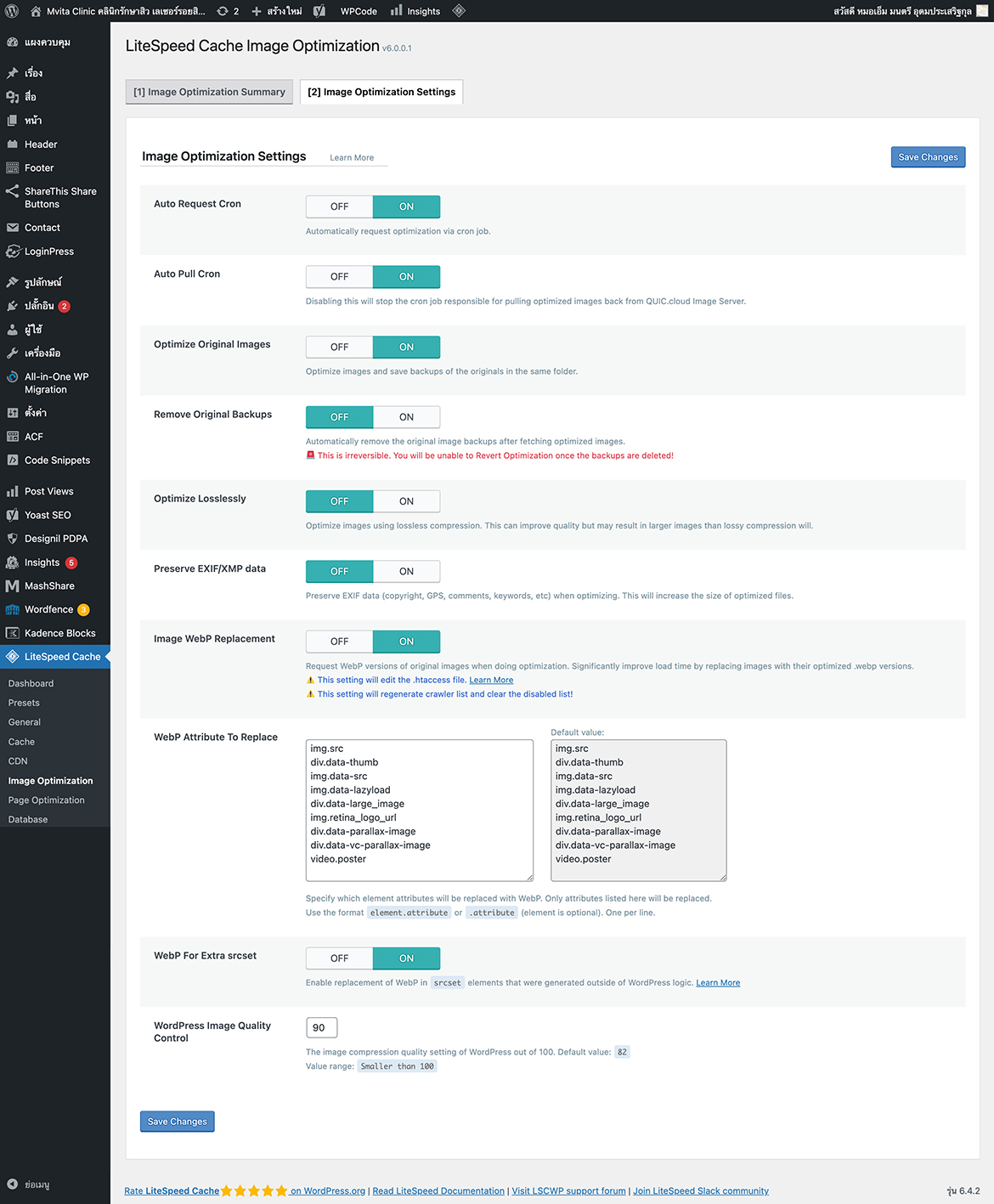The height and width of the screenshot is (1204, 994).
Task: Join LiteSpeed Slack community link
Action: tap(701, 1191)
